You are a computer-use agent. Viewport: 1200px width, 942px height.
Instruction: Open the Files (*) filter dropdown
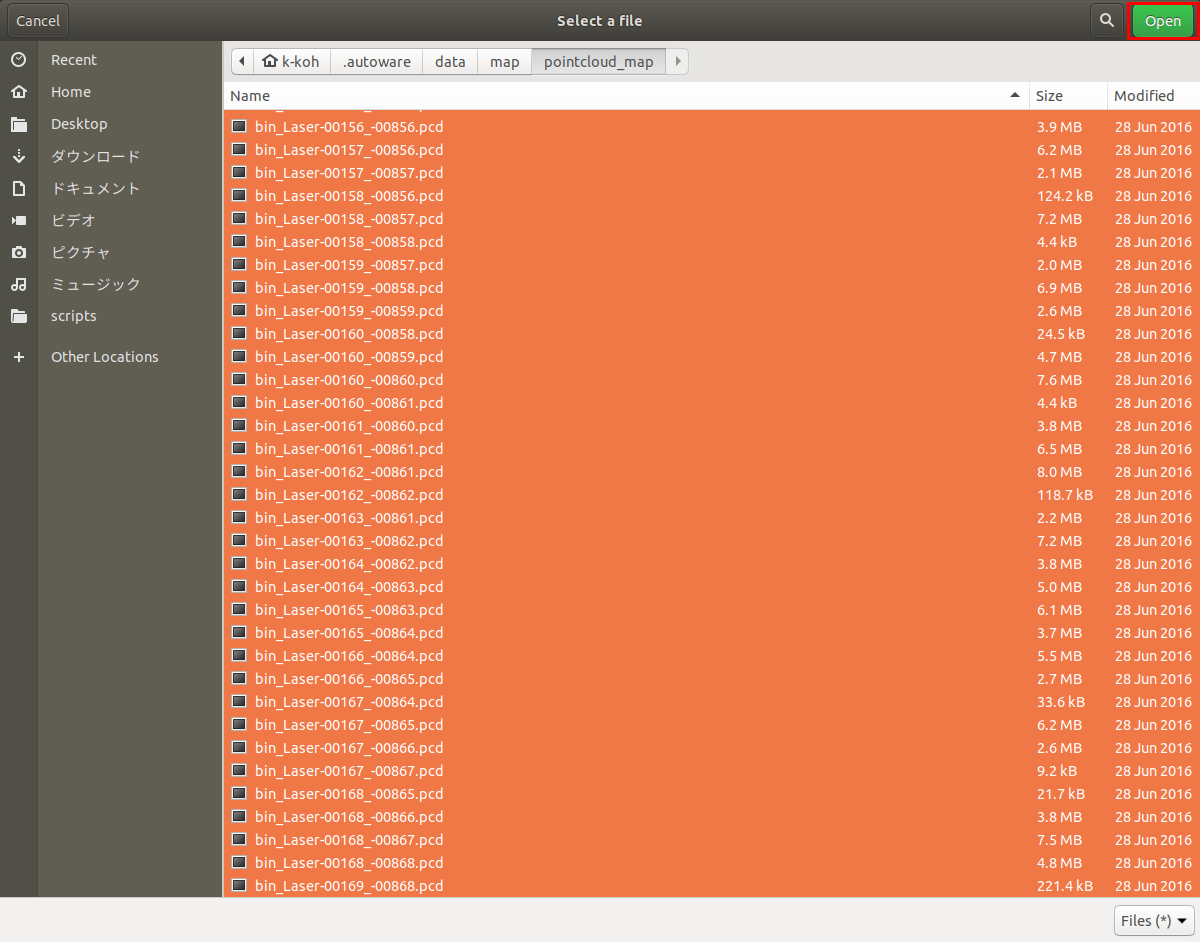pyautogui.click(x=1154, y=920)
